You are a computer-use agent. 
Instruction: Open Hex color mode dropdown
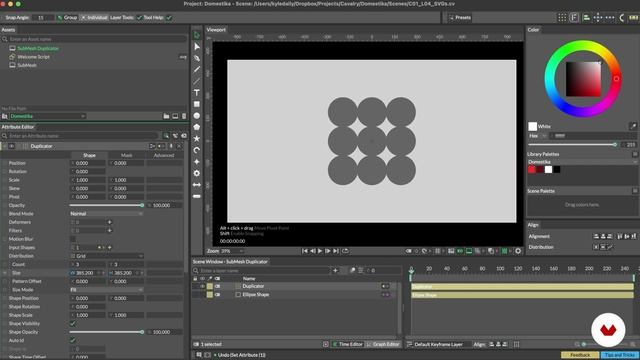pyautogui.click(x=538, y=136)
